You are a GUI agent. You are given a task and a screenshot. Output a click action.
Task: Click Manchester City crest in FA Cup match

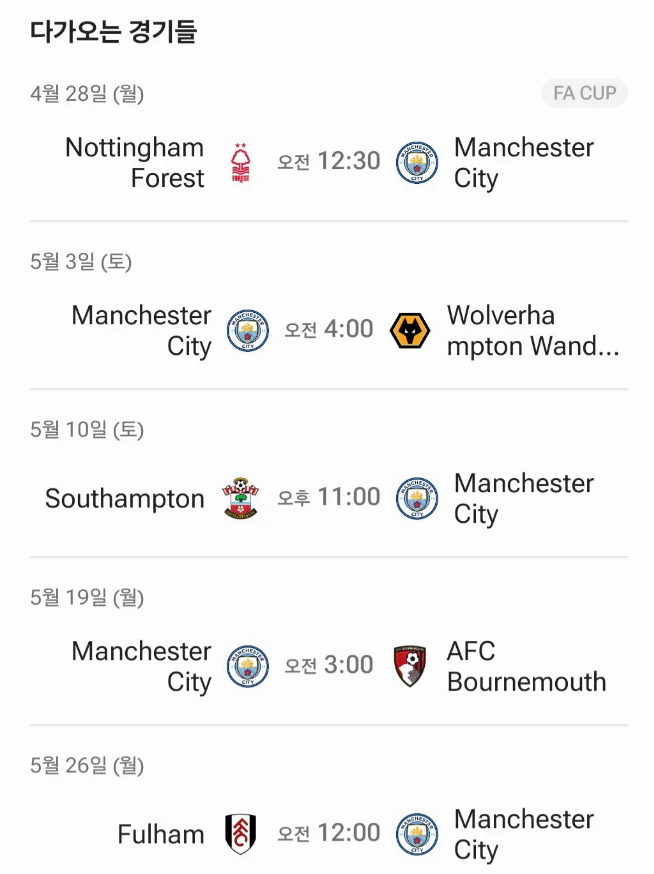coord(416,163)
